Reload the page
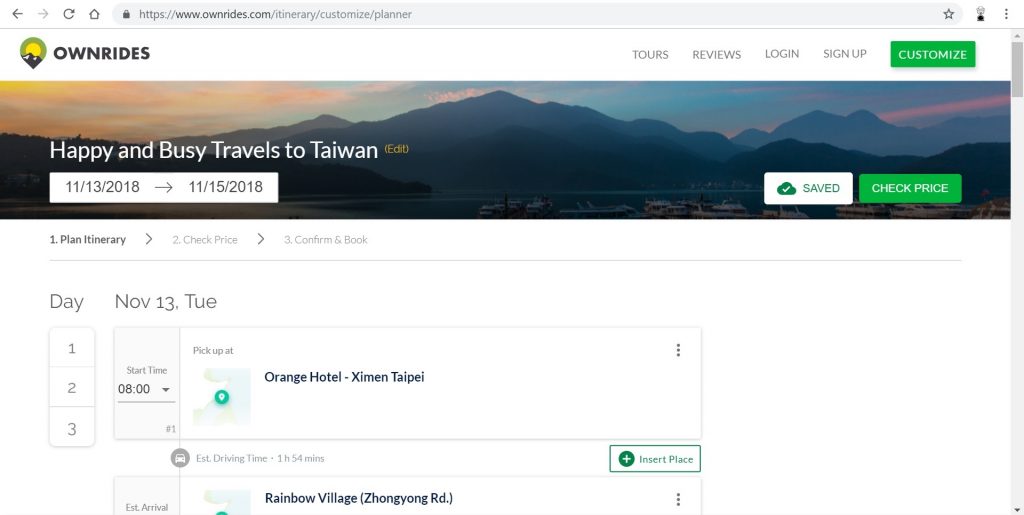Screen dimensions: 1024x515 [69, 14]
